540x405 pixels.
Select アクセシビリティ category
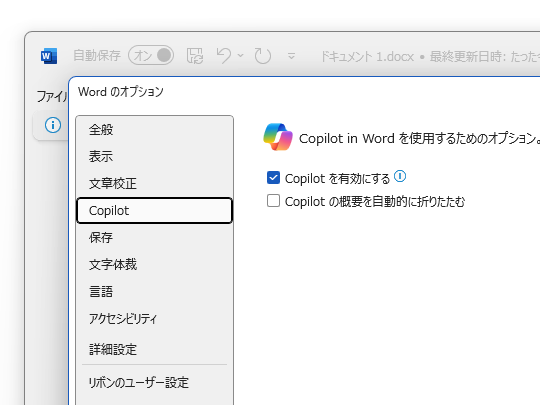coord(154,319)
